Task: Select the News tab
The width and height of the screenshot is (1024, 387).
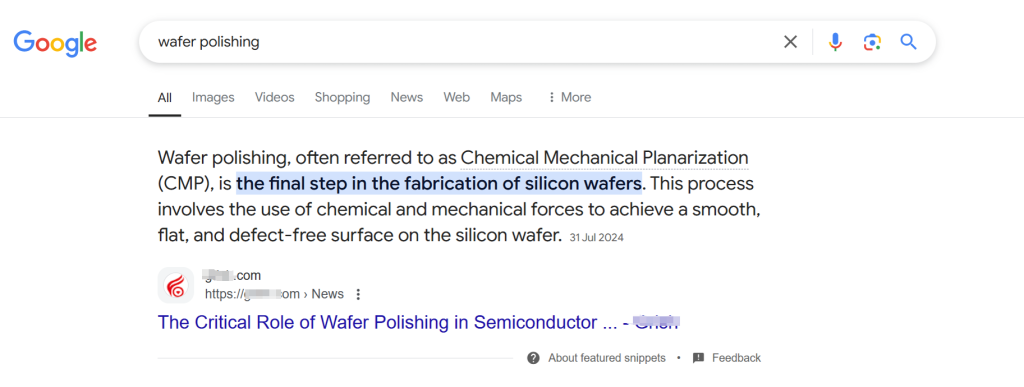Action: tap(406, 97)
